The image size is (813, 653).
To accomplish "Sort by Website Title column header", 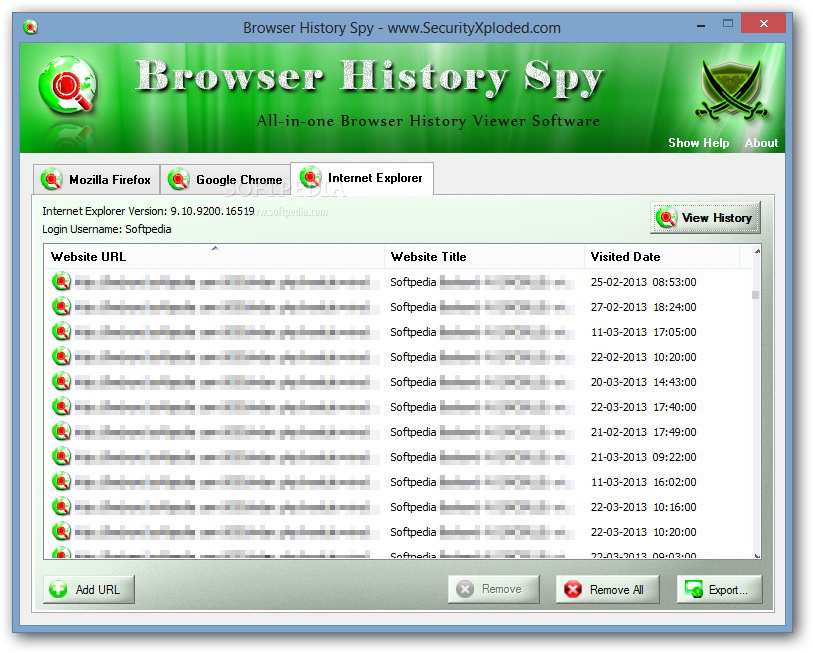I will click(x=484, y=257).
